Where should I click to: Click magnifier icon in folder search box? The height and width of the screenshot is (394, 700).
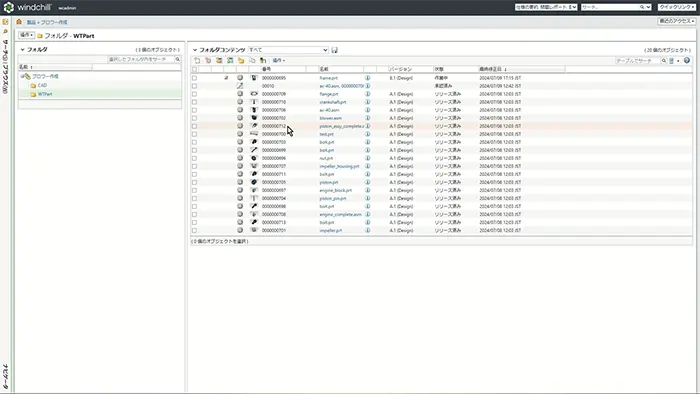177,59
